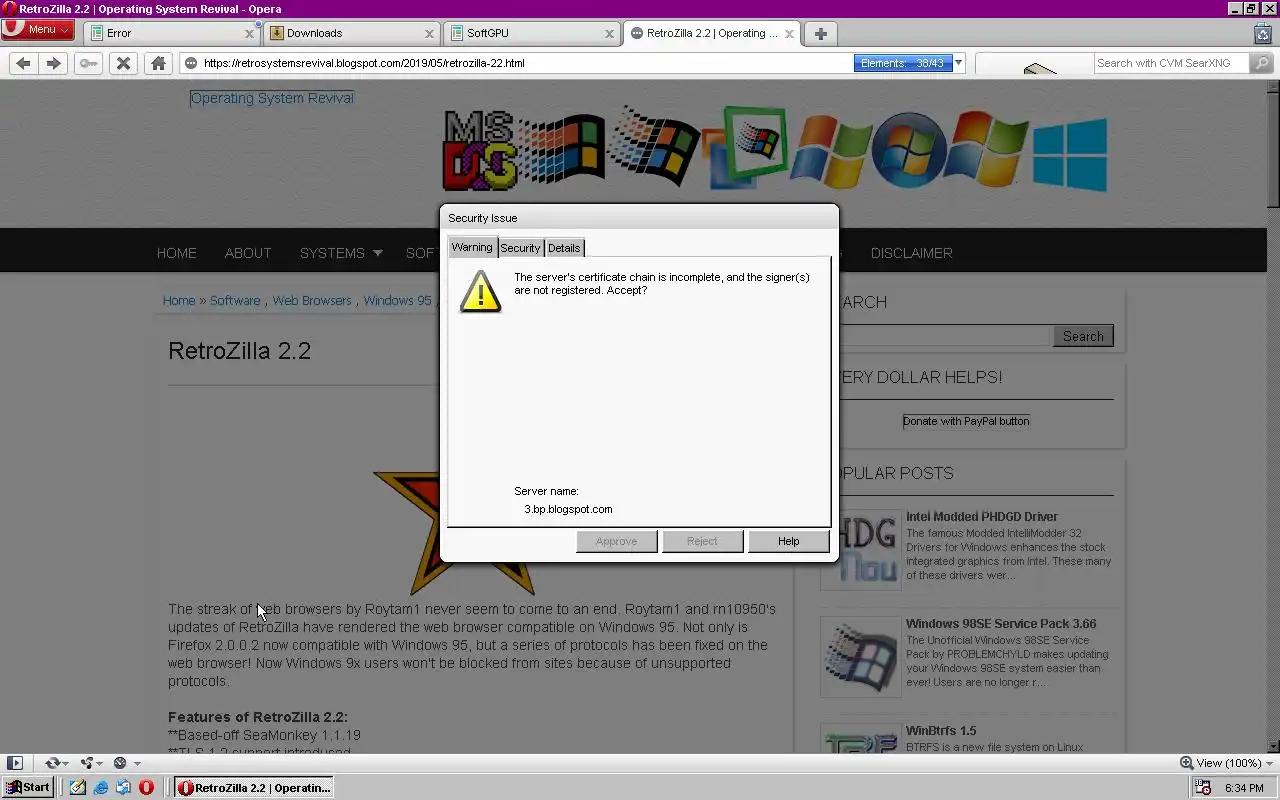This screenshot has height=800, width=1280.
Task: Launch Opera from quick launch
Action: (146, 787)
